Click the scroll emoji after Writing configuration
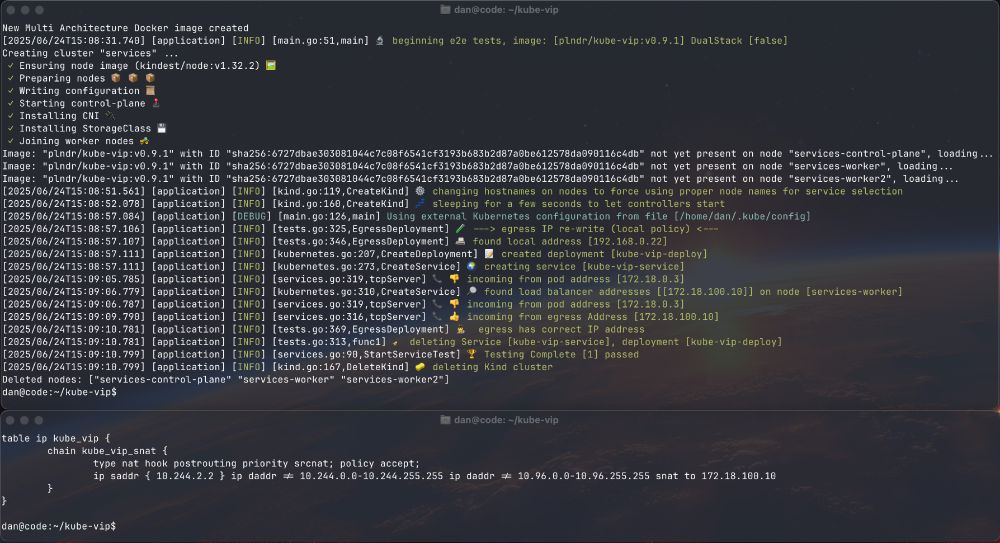The width and height of the screenshot is (1000, 543). click(151, 91)
